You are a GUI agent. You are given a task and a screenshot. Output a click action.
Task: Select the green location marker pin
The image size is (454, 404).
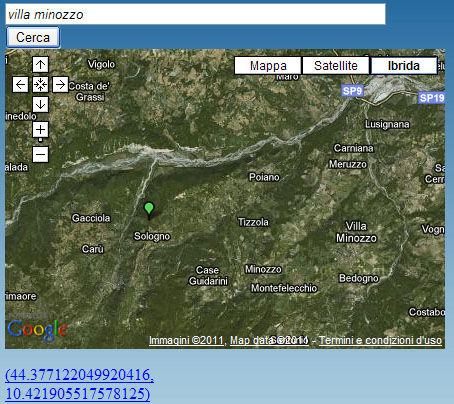149,211
